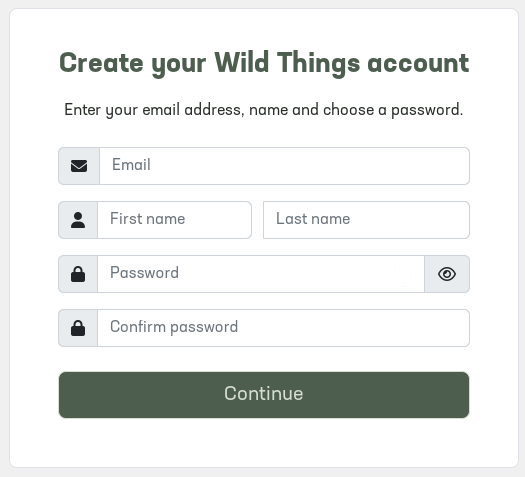The width and height of the screenshot is (525, 477).
Task: Focus the Password input field
Action: 261,274
